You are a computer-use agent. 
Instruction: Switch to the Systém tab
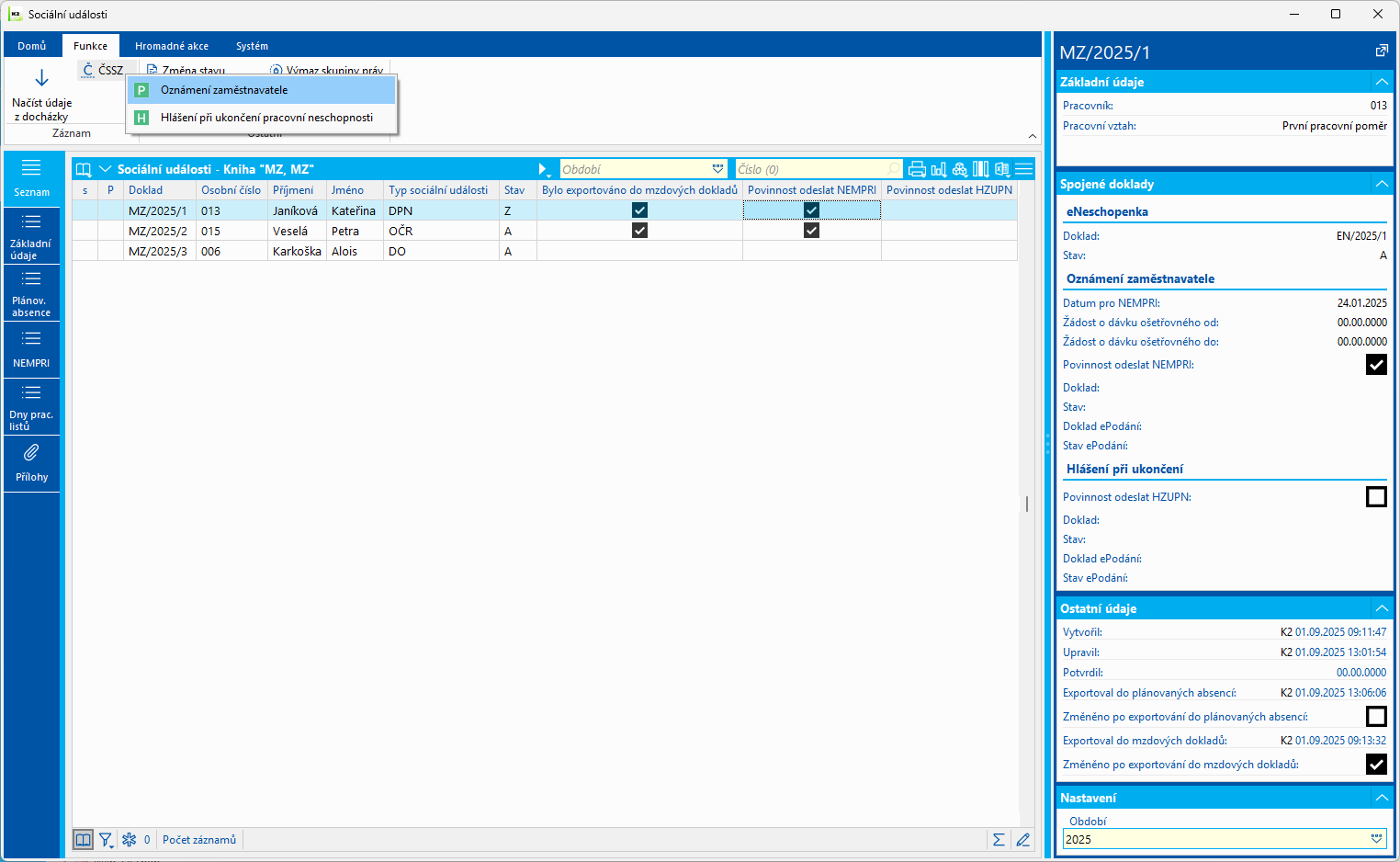pos(252,46)
